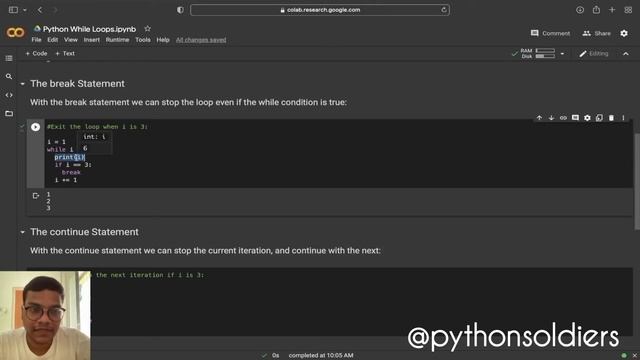Open Safari sidebar dropdown arrow
This screenshot has width=640, height=360.
coord(25,10)
